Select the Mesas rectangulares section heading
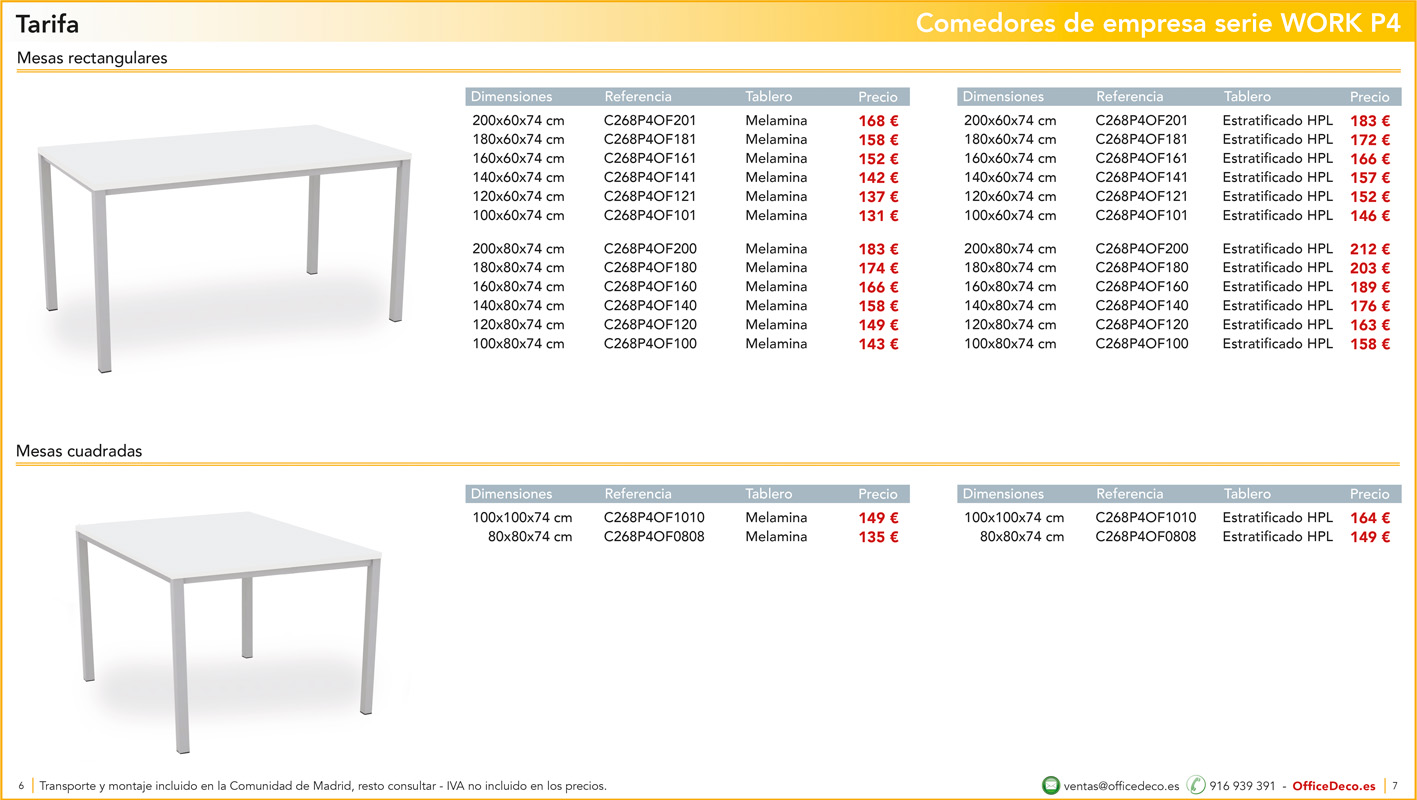Screen dimensions: 1417x800 tap(92, 58)
